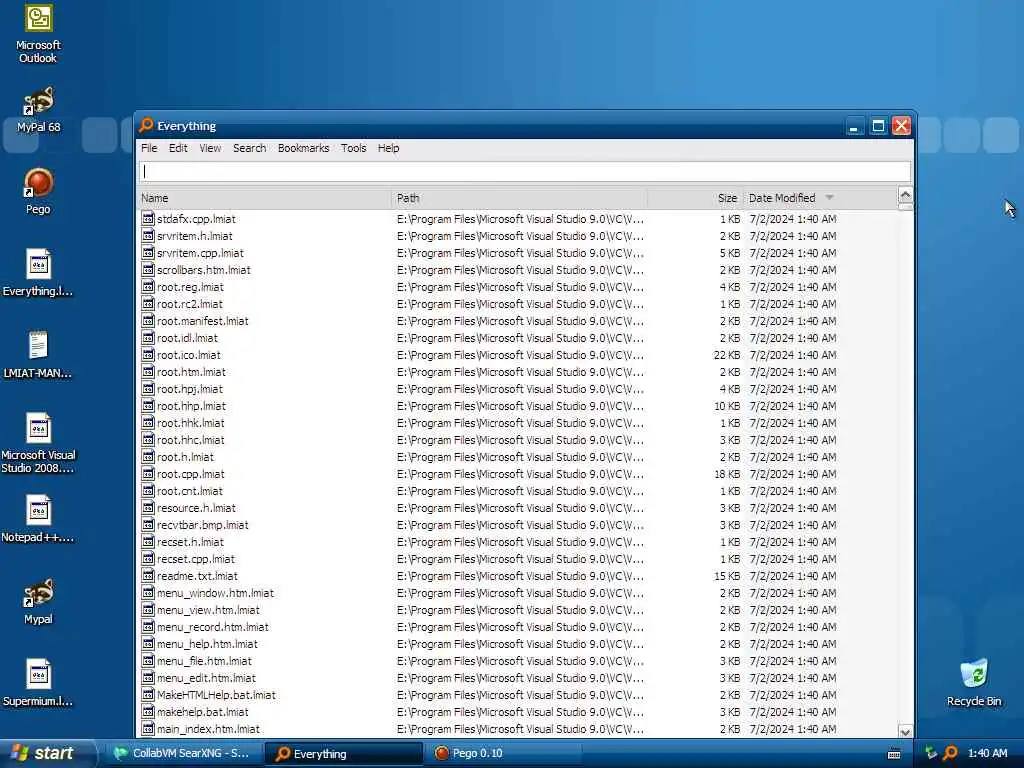Click the Everything taskbar button
The image size is (1024, 768).
(x=343, y=753)
